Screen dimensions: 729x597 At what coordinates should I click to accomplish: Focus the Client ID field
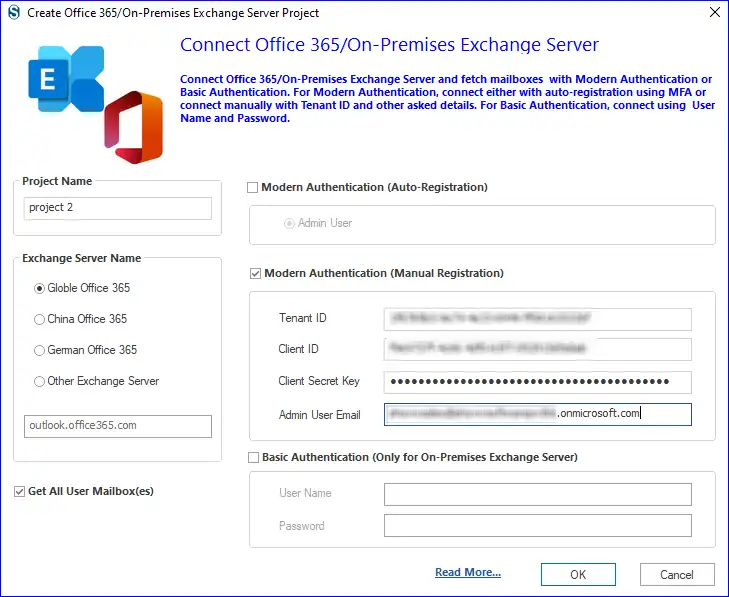coord(537,349)
